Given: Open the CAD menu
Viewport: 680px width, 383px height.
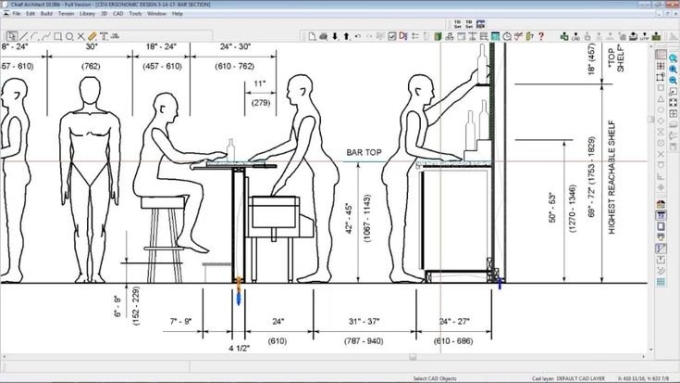Looking at the screenshot, I should [118, 13].
